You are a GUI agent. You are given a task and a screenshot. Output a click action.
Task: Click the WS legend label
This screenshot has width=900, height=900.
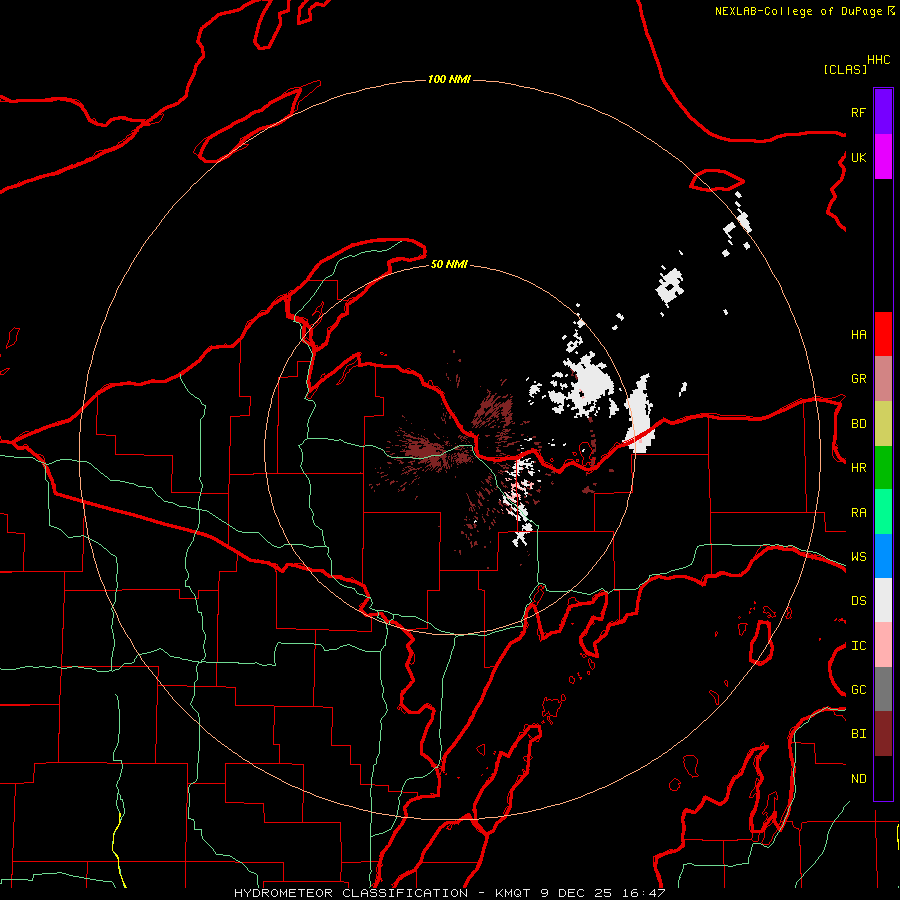pyautogui.click(x=859, y=557)
